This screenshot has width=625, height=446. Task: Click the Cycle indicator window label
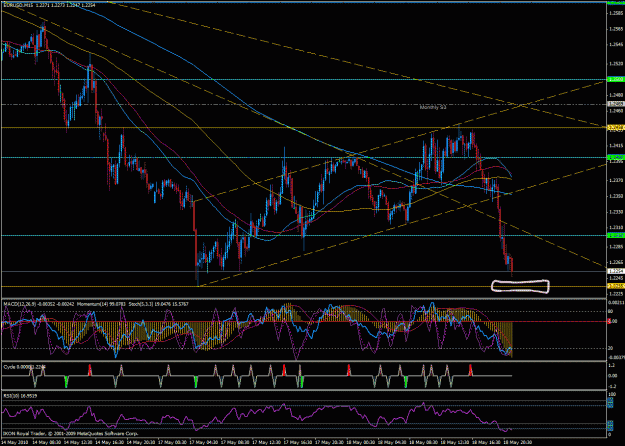(24, 367)
